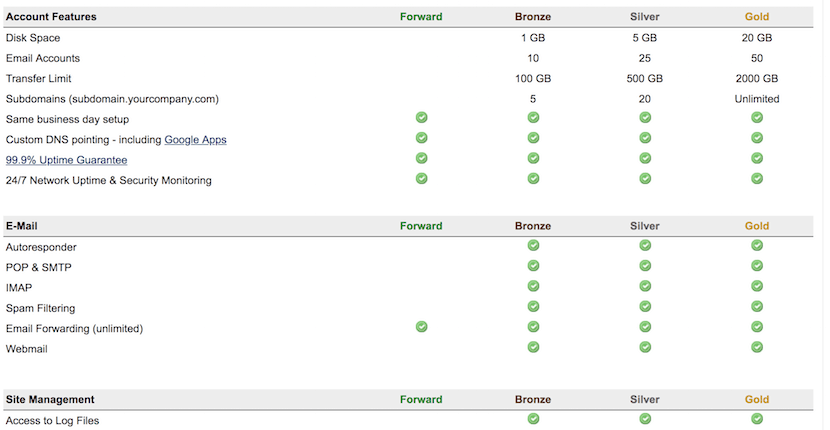Open the Google Apps link
Image resolution: width=830 pixels, height=430 pixels.
(x=195, y=140)
